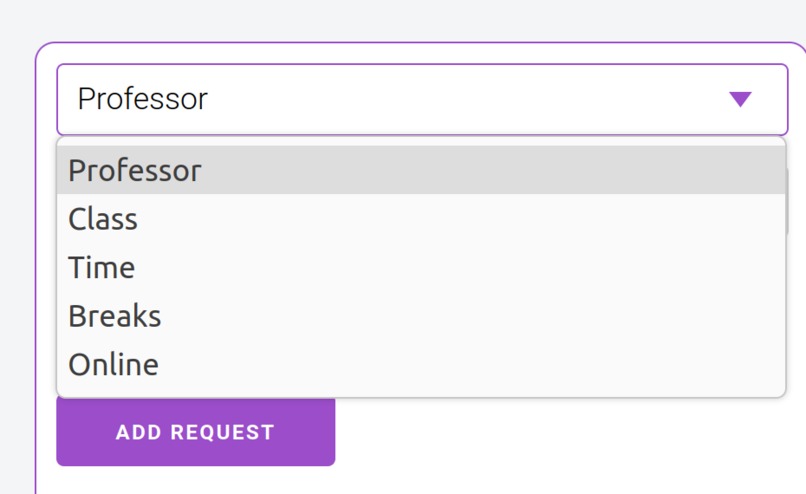This screenshot has width=806, height=494.
Task: Select the highlighted Professor option
Action: point(422,170)
